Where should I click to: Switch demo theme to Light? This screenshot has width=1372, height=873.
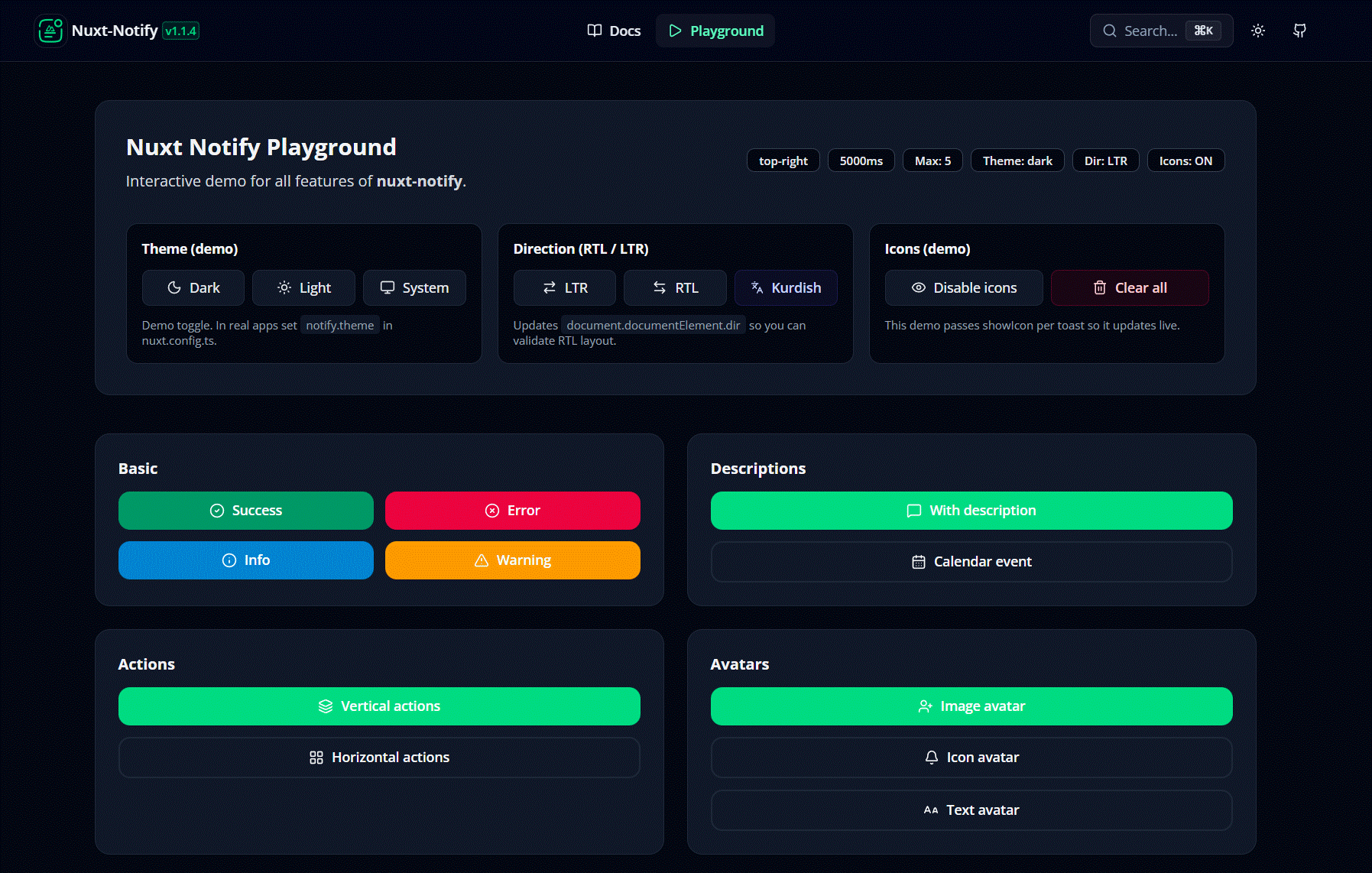303,287
